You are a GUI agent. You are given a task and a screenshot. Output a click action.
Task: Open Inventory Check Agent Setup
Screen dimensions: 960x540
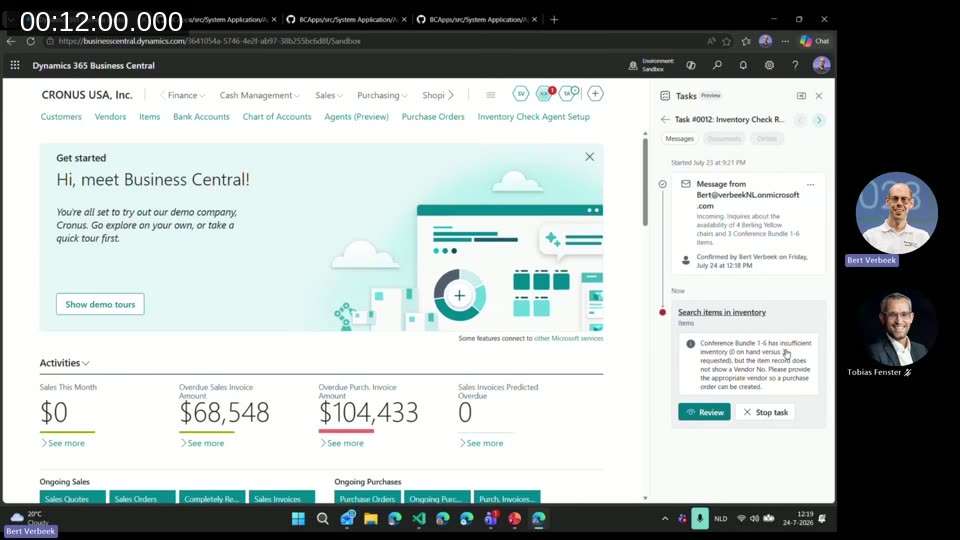tap(533, 116)
